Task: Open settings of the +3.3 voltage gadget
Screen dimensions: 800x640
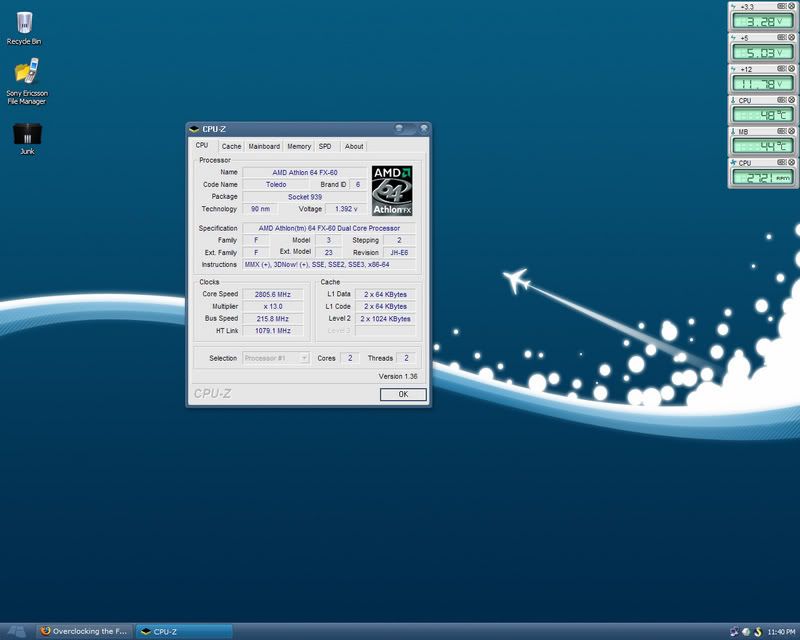Action: pos(782,6)
